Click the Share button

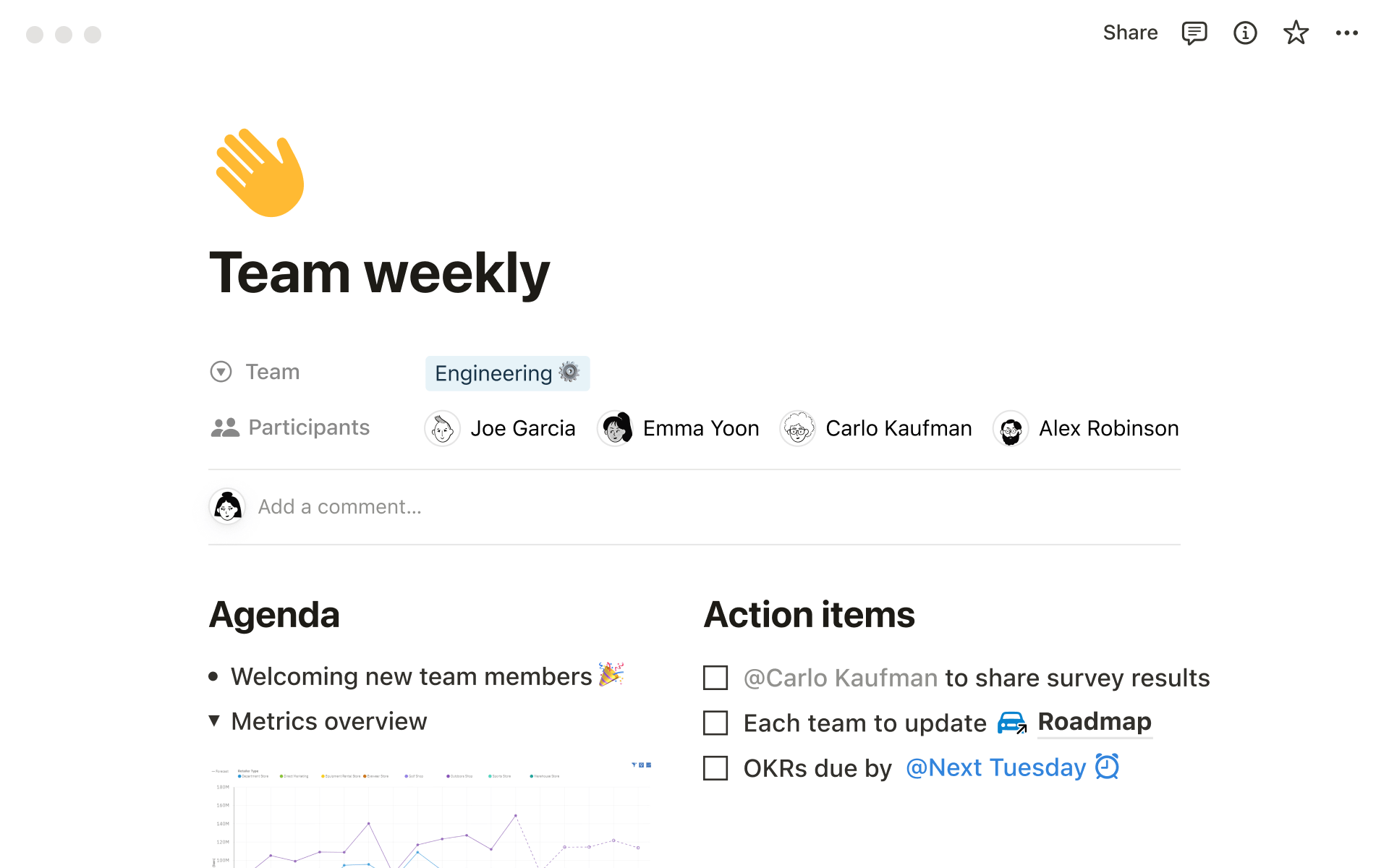(x=1130, y=33)
